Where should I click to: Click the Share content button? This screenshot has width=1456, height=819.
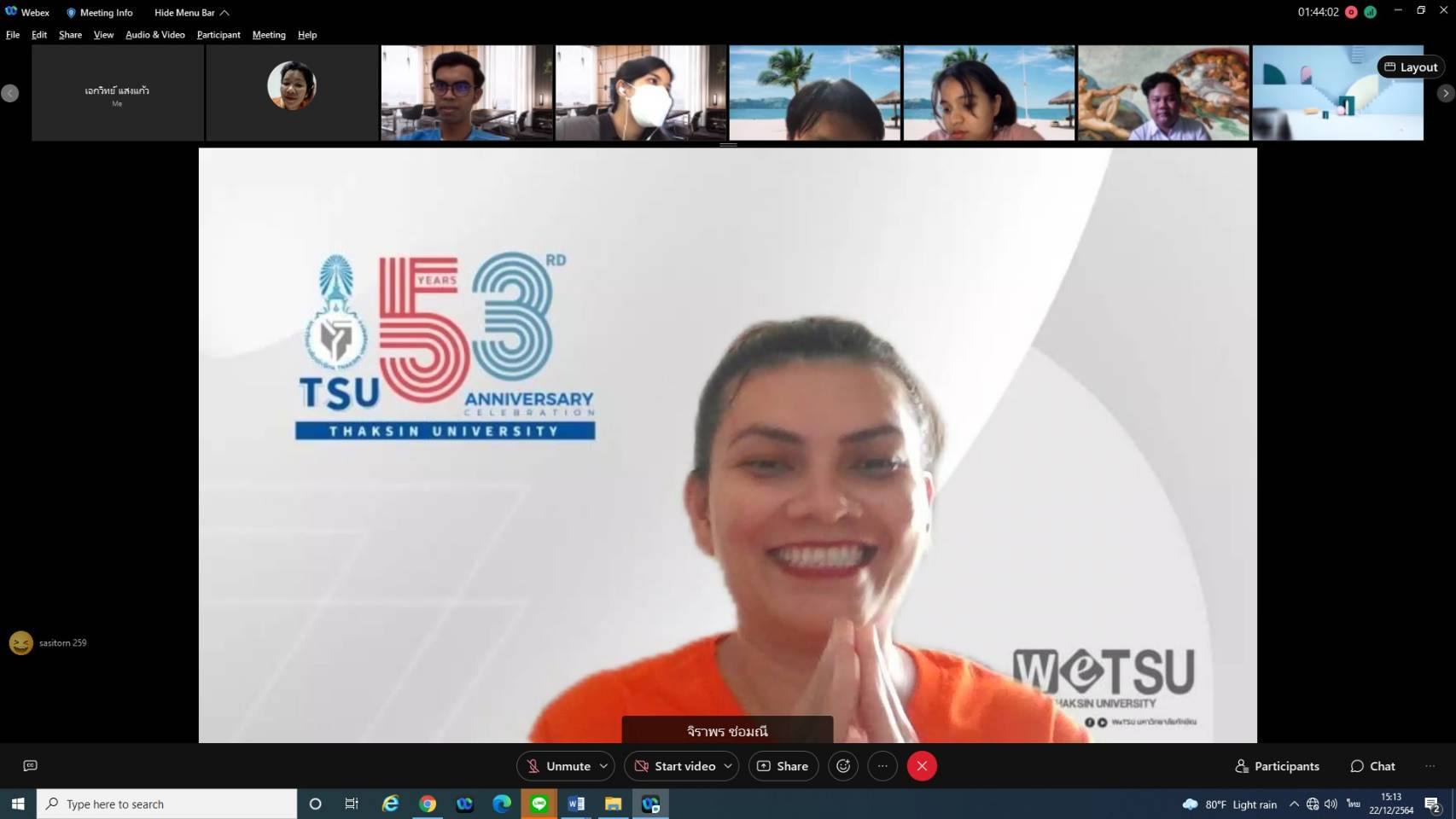[x=783, y=766]
